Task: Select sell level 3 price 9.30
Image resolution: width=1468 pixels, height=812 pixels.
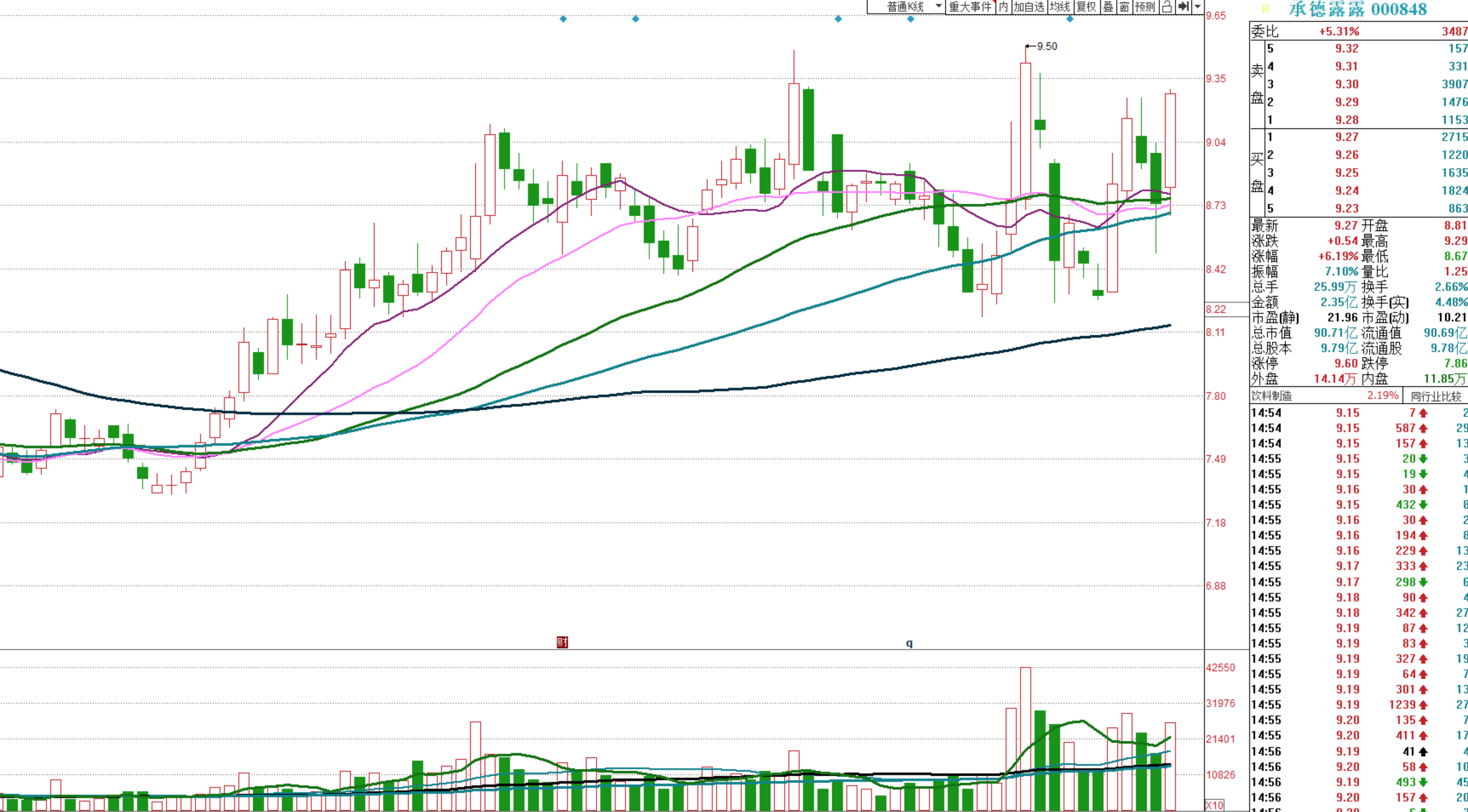Action: tap(1347, 85)
